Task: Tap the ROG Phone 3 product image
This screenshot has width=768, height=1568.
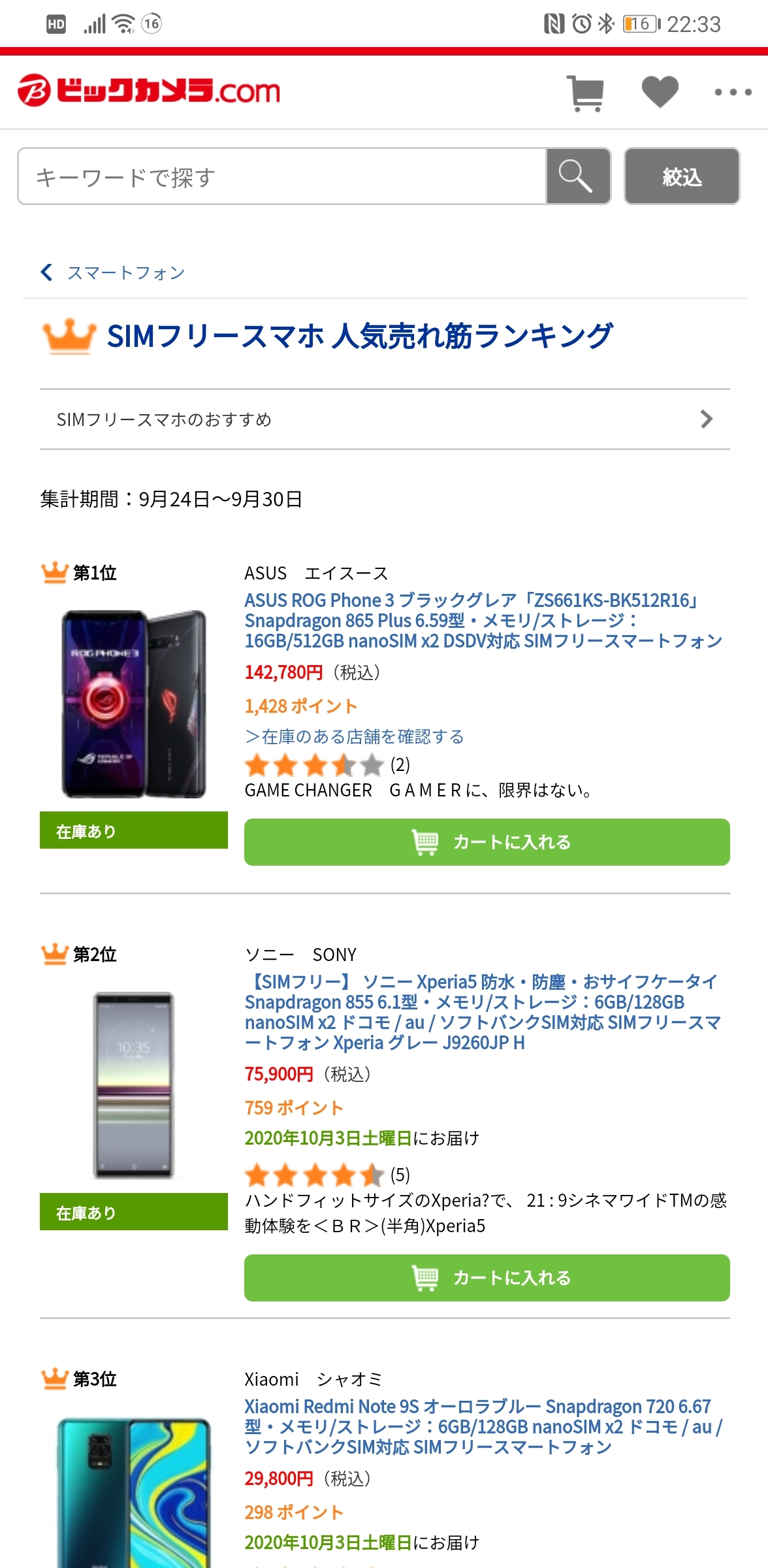Action: [134, 704]
